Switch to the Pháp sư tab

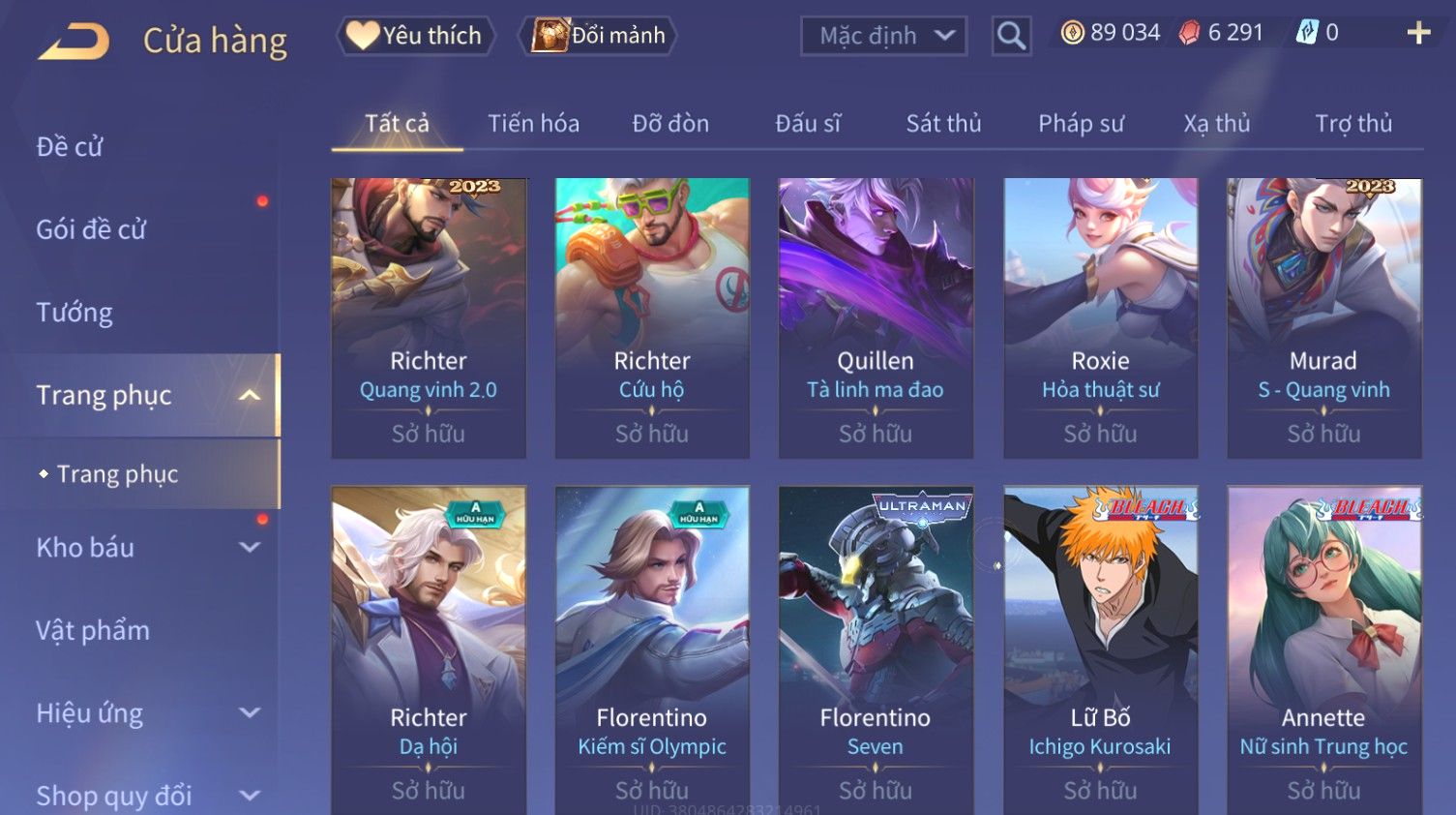(1081, 123)
